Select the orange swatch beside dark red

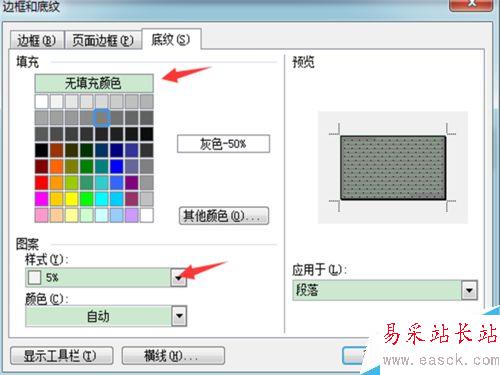coord(57,166)
